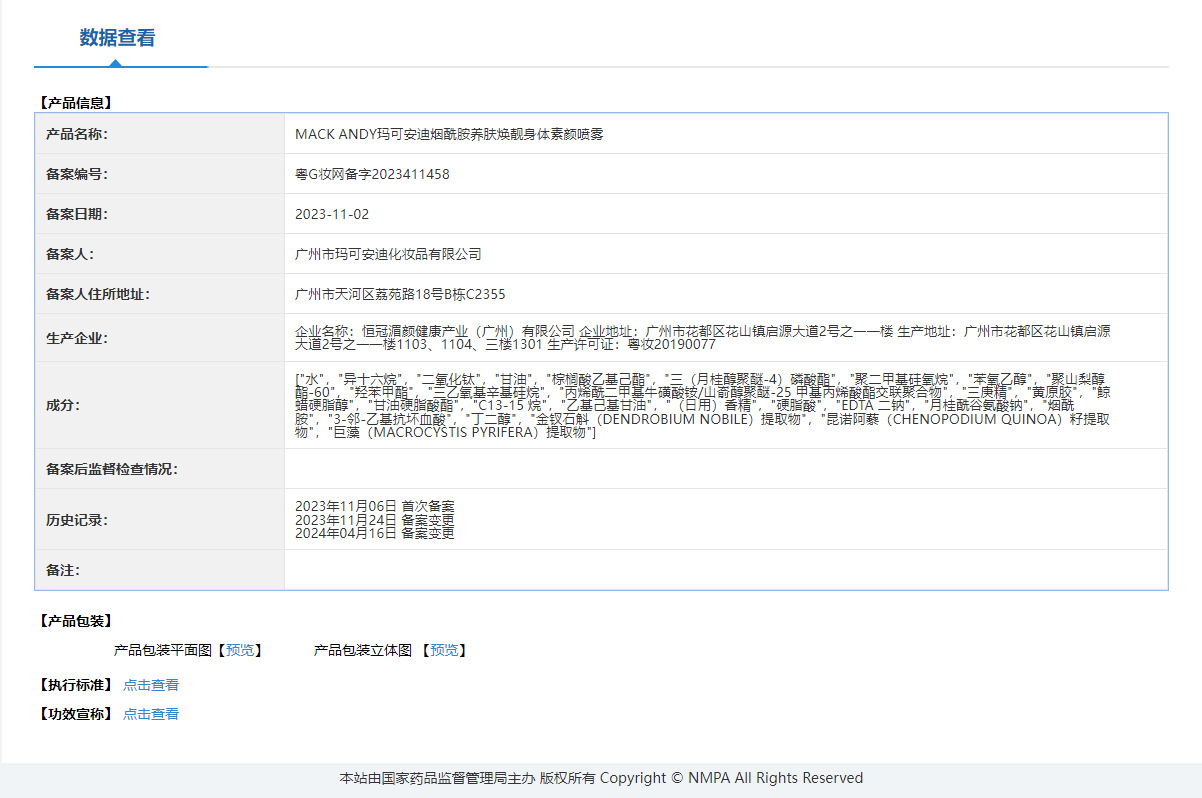Click the 成分 row label

[63, 405]
